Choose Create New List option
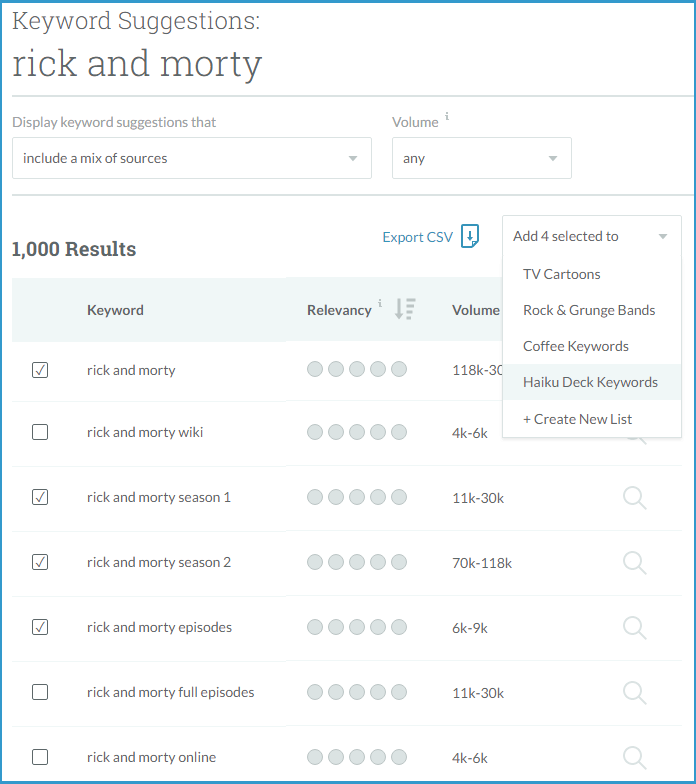The width and height of the screenshot is (696, 784). [577, 419]
